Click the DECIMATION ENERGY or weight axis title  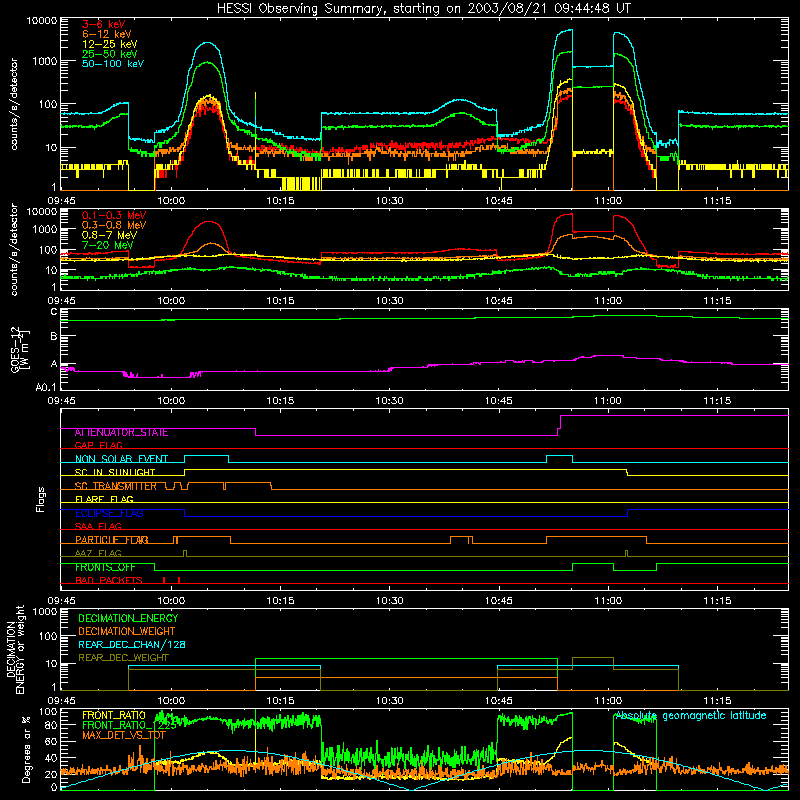tap(15, 649)
